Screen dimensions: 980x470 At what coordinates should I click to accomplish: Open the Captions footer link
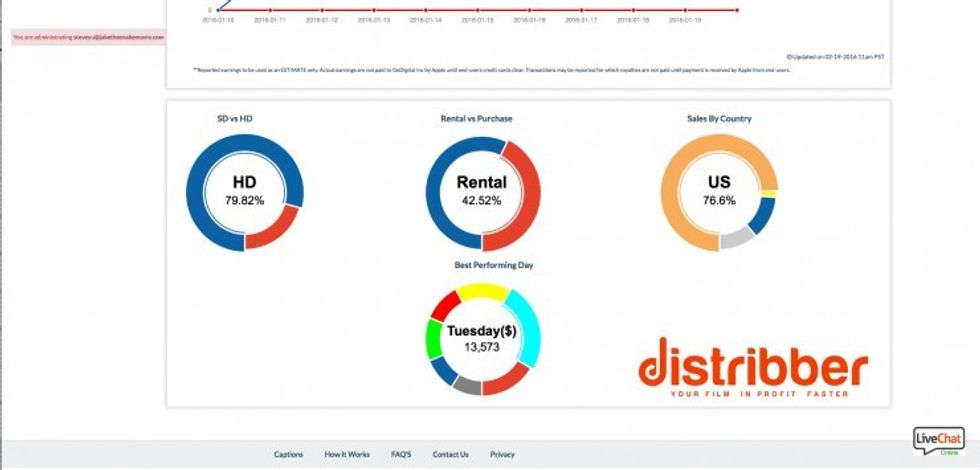pyautogui.click(x=288, y=454)
